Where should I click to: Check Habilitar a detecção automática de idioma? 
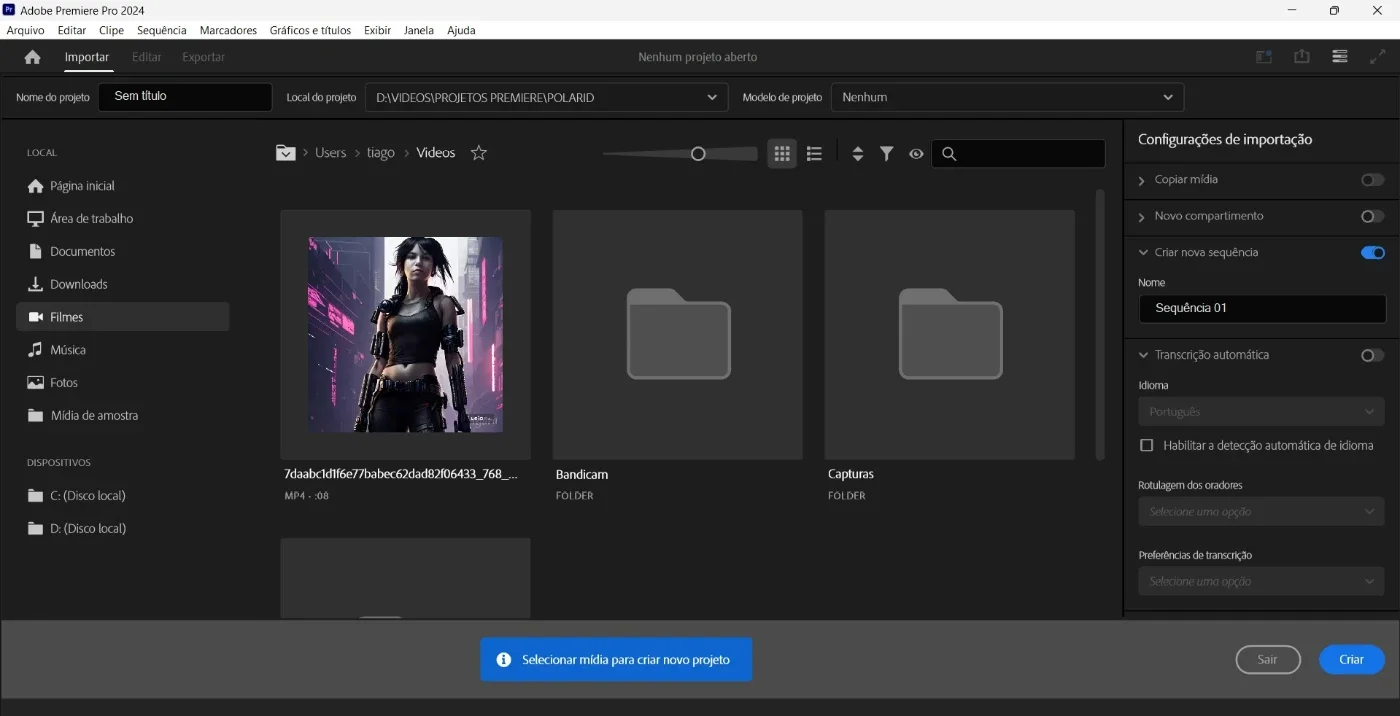pos(1147,445)
